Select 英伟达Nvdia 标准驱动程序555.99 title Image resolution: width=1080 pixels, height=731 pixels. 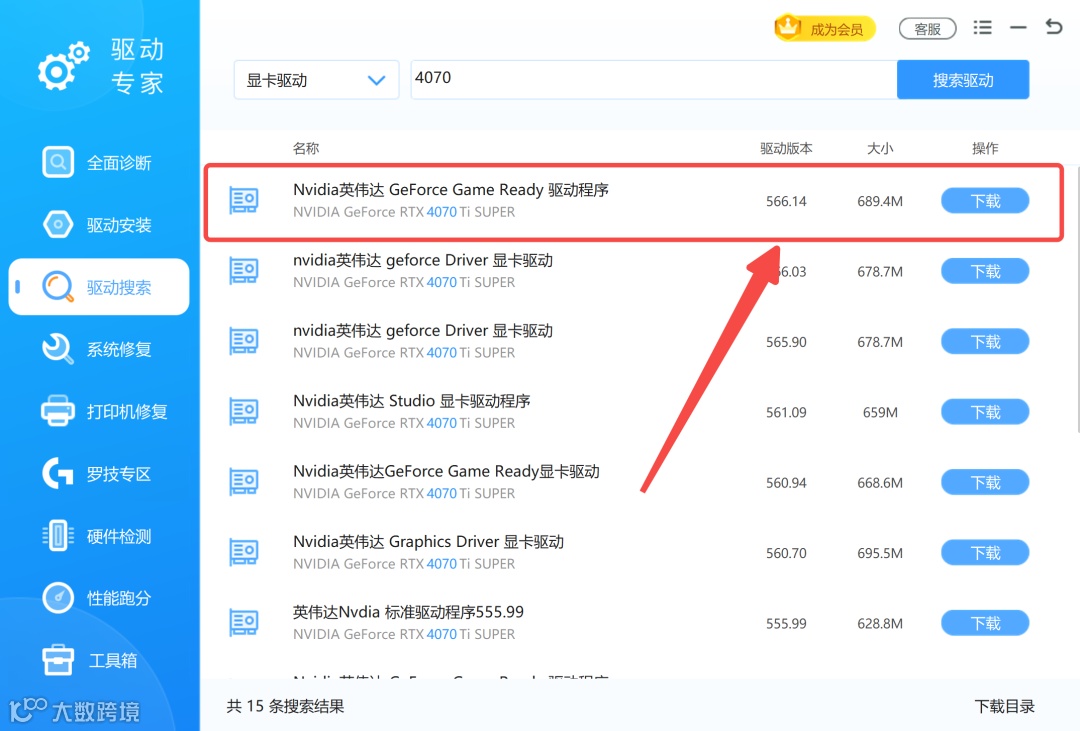[408, 612]
